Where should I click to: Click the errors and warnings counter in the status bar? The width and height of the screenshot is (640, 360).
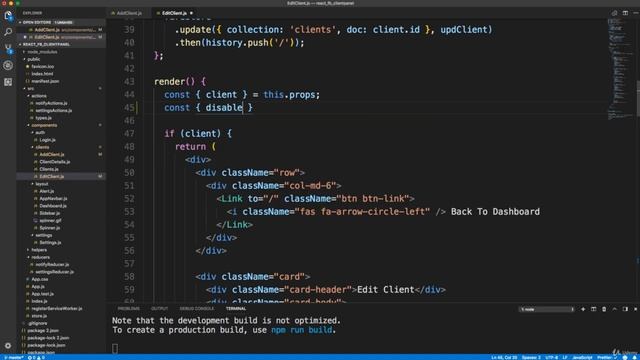[36, 358]
